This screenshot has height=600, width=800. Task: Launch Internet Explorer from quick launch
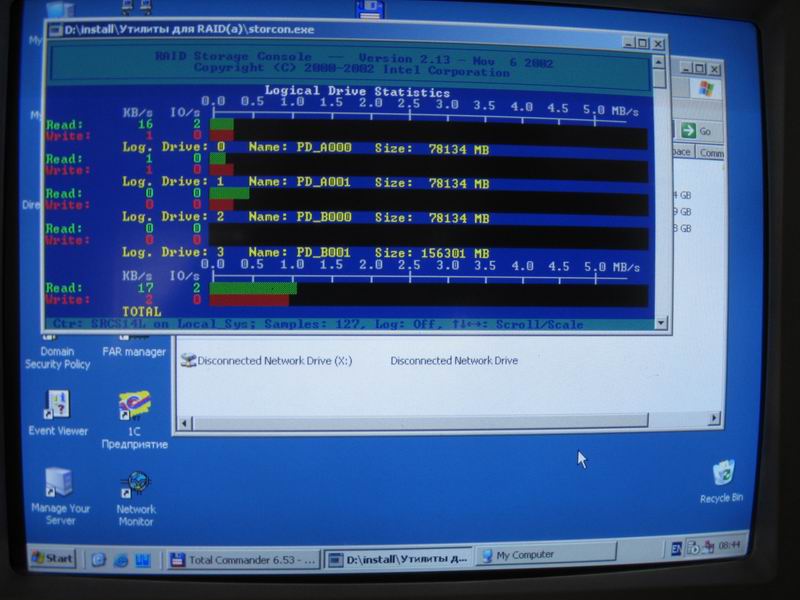pyautogui.click(x=121, y=560)
